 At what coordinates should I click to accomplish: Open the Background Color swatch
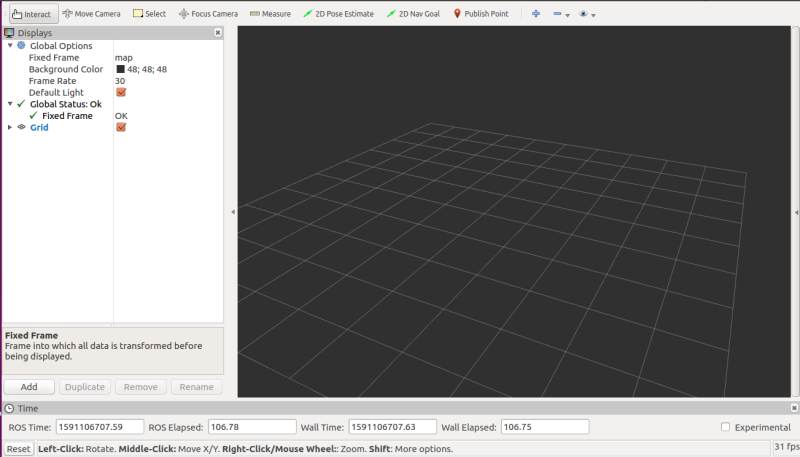click(x=120, y=69)
